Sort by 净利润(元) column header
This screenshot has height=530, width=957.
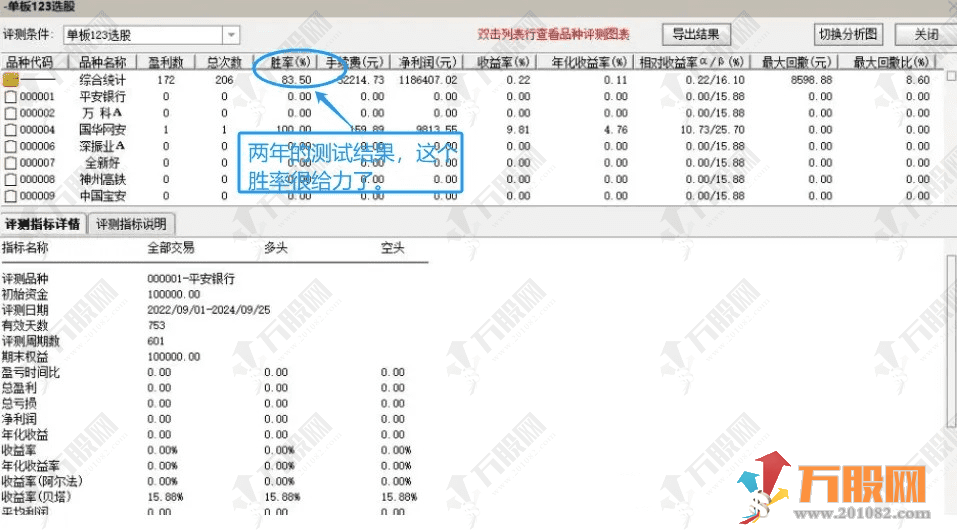tap(427, 62)
